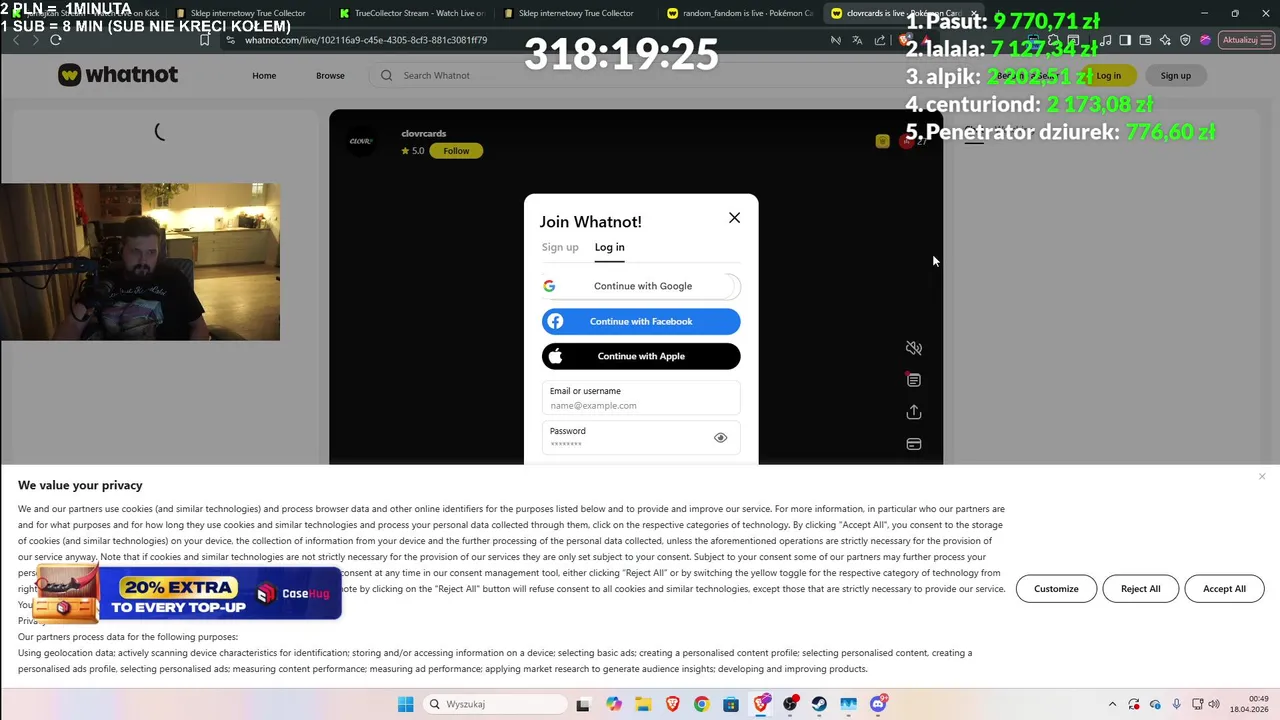Image resolution: width=1280 pixels, height=720 pixels.
Task: Open the Windows Start menu
Action: (x=405, y=704)
